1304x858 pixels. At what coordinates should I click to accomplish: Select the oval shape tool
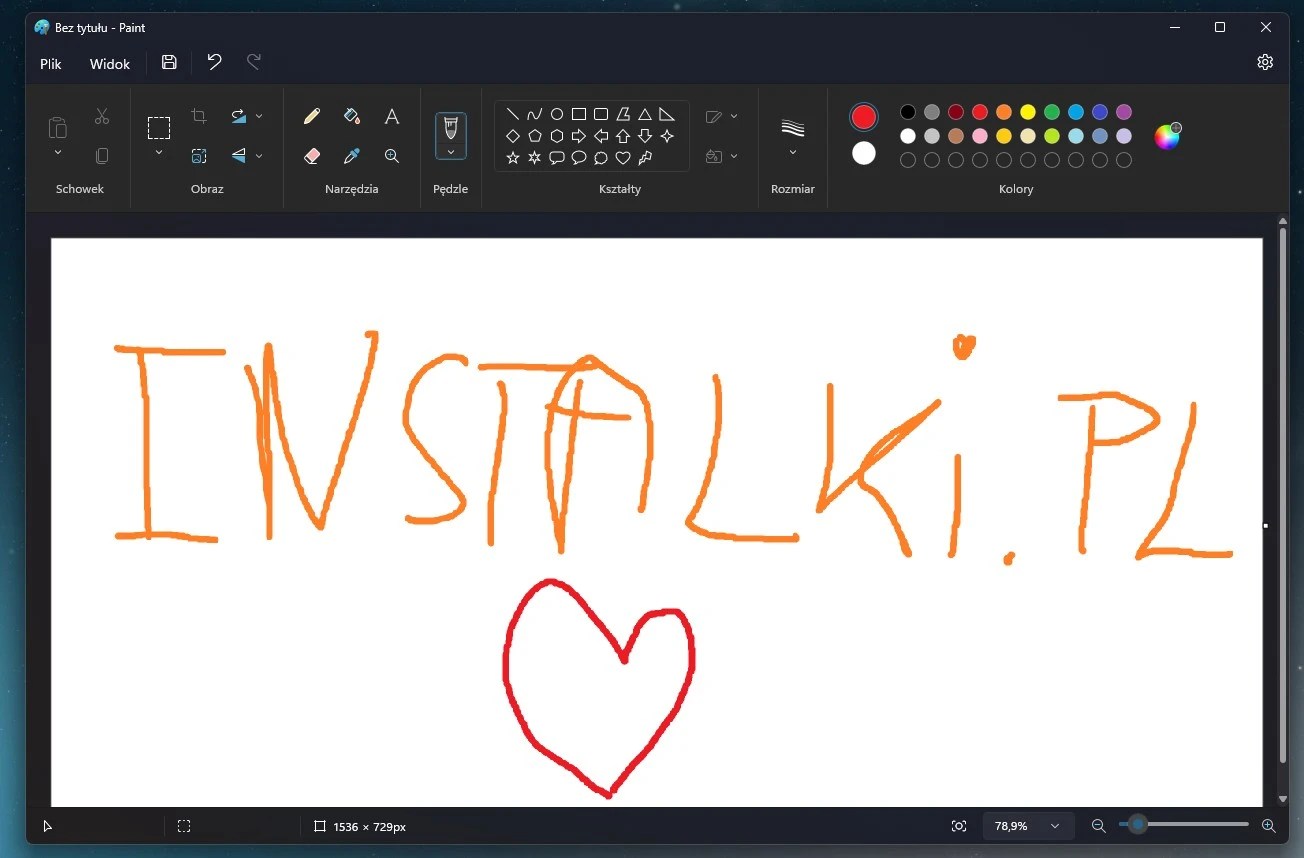pyautogui.click(x=556, y=113)
